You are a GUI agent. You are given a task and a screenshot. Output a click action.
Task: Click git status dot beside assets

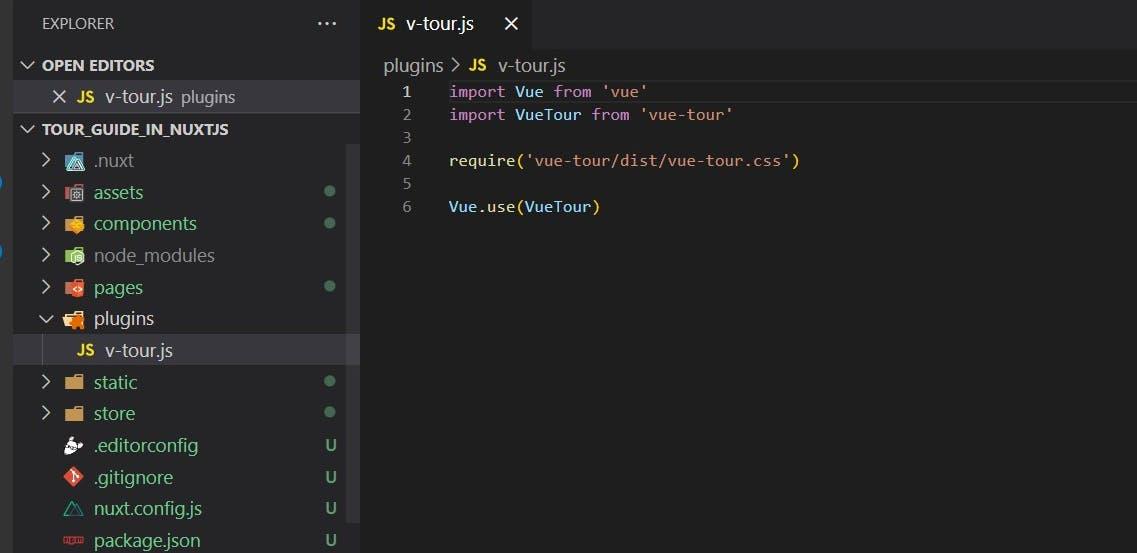coord(330,191)
